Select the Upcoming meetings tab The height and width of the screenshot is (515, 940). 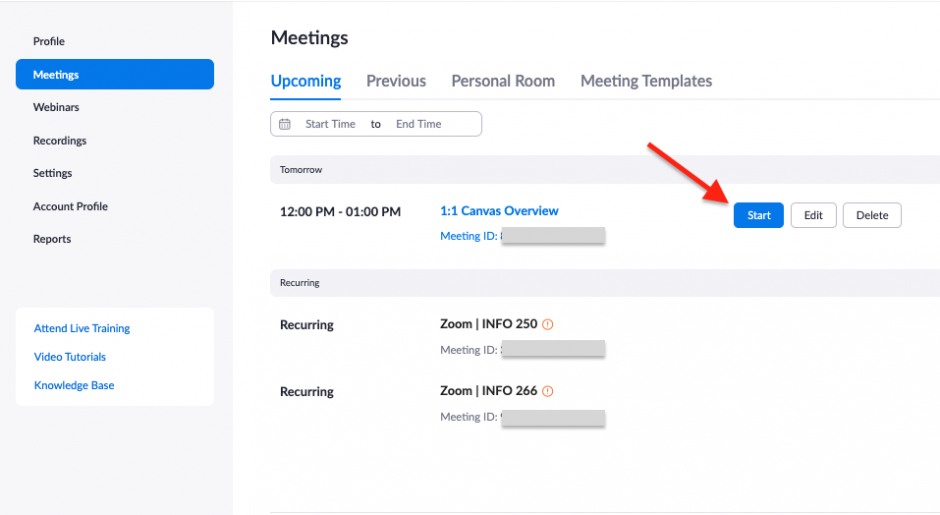pyautogui.click(x=306, y=81)
